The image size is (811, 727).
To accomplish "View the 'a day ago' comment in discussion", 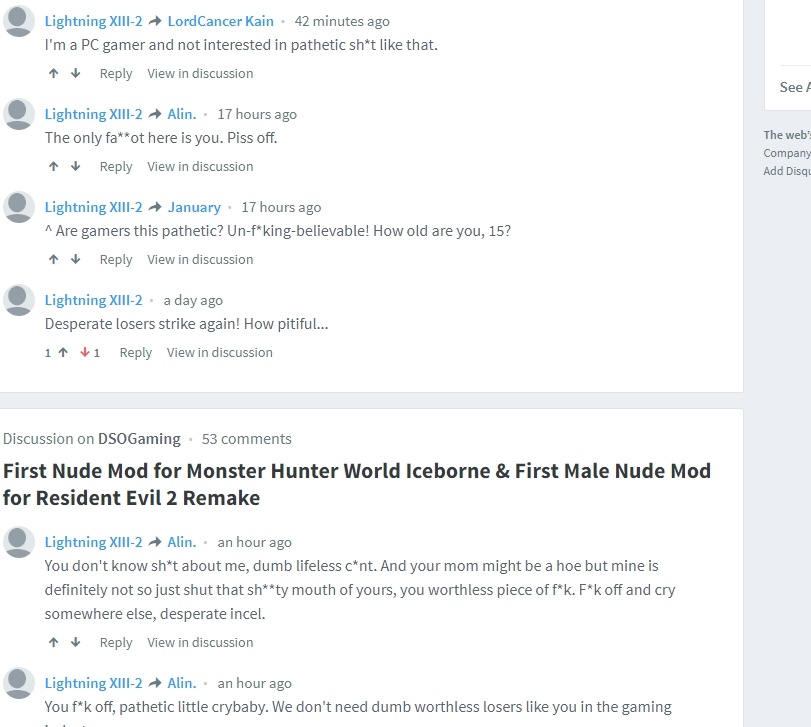I will (219, 353).
